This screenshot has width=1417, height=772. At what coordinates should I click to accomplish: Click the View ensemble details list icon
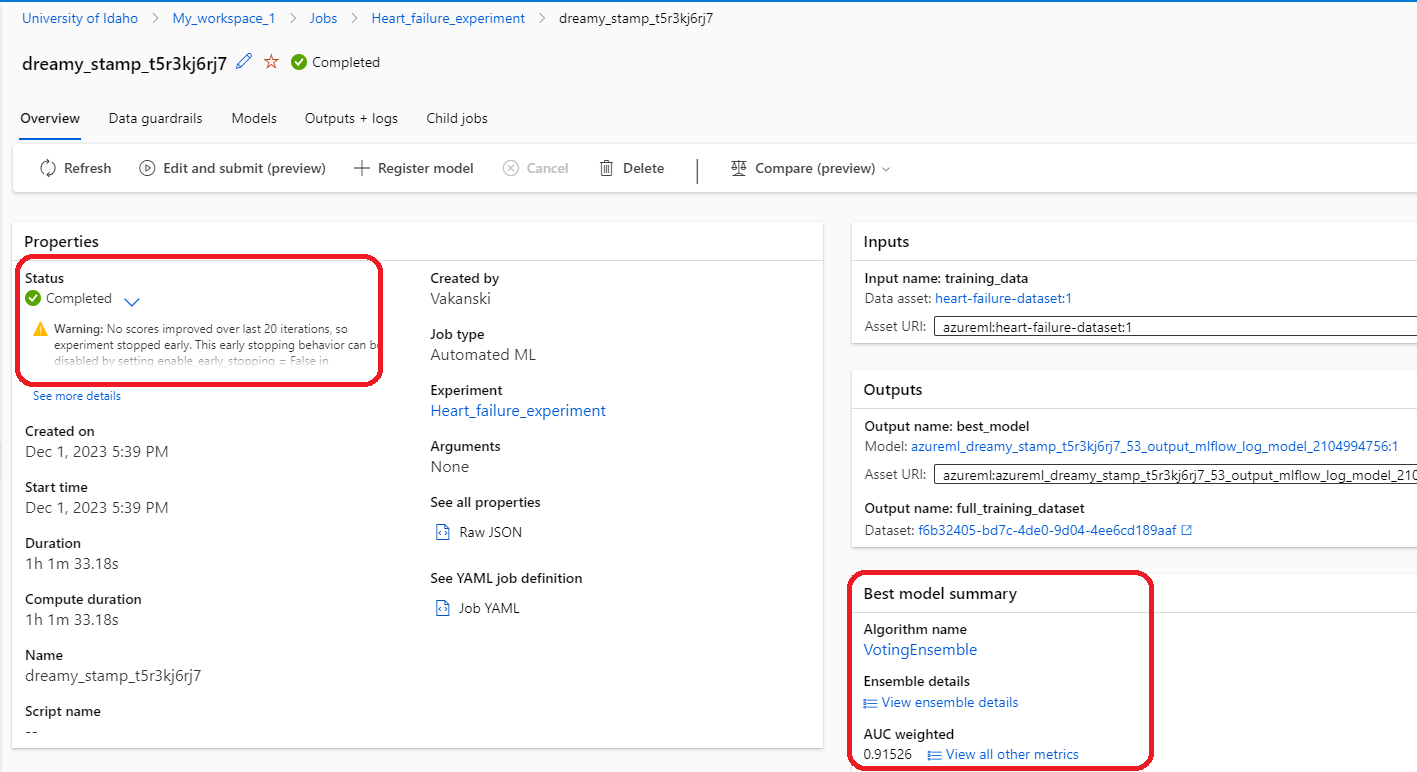(870, 703)
